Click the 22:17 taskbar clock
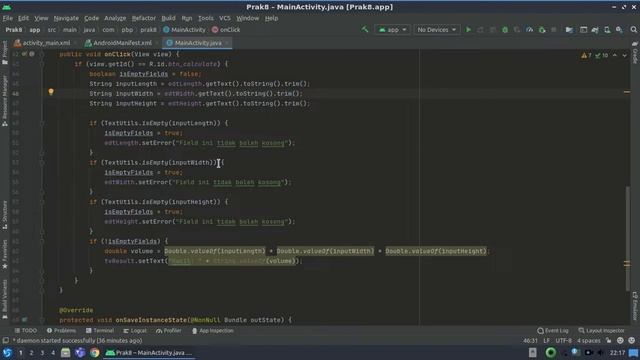Image resolution: width=640 pixels, height=360 pixels. coord(617,353)
